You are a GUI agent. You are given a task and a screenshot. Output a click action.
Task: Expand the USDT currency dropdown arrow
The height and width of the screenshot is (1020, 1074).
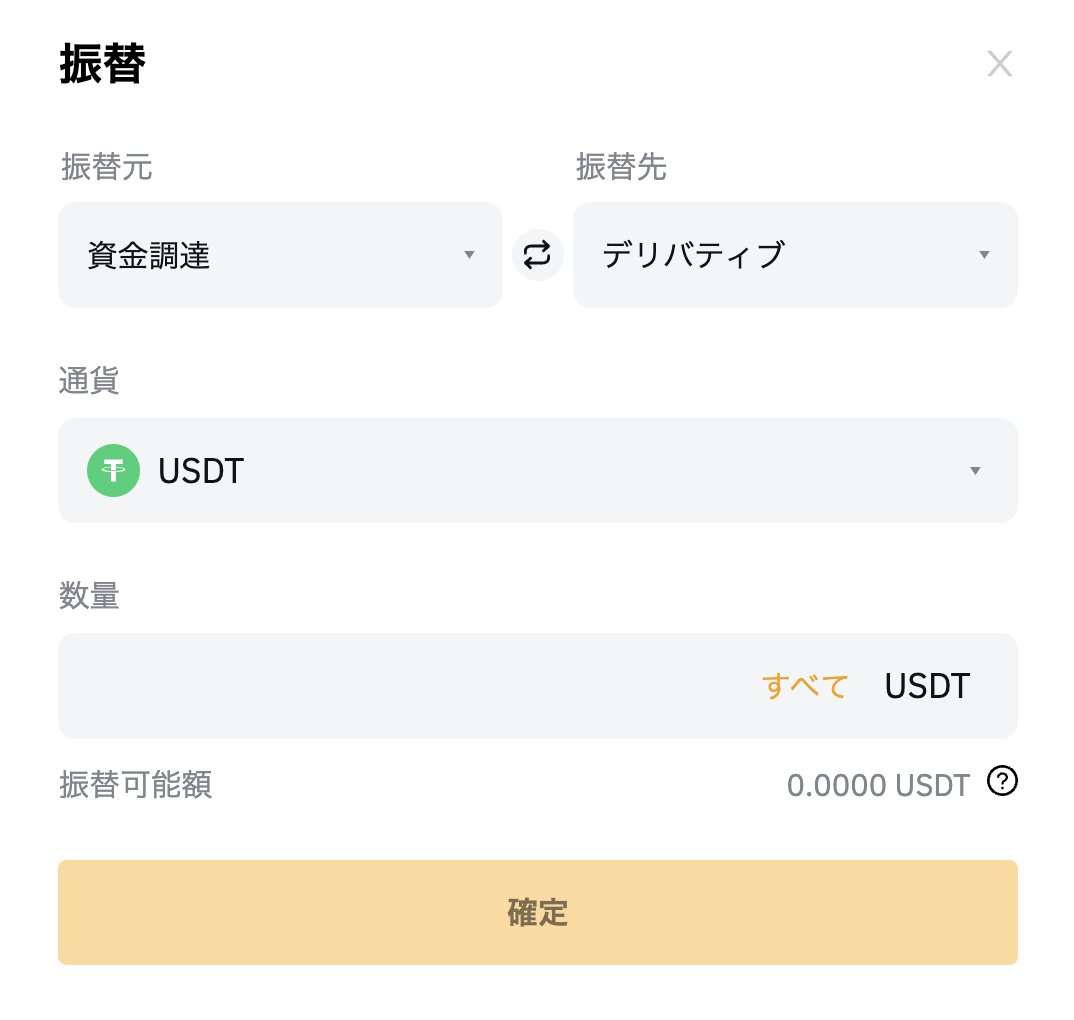[x=975, y=471]
